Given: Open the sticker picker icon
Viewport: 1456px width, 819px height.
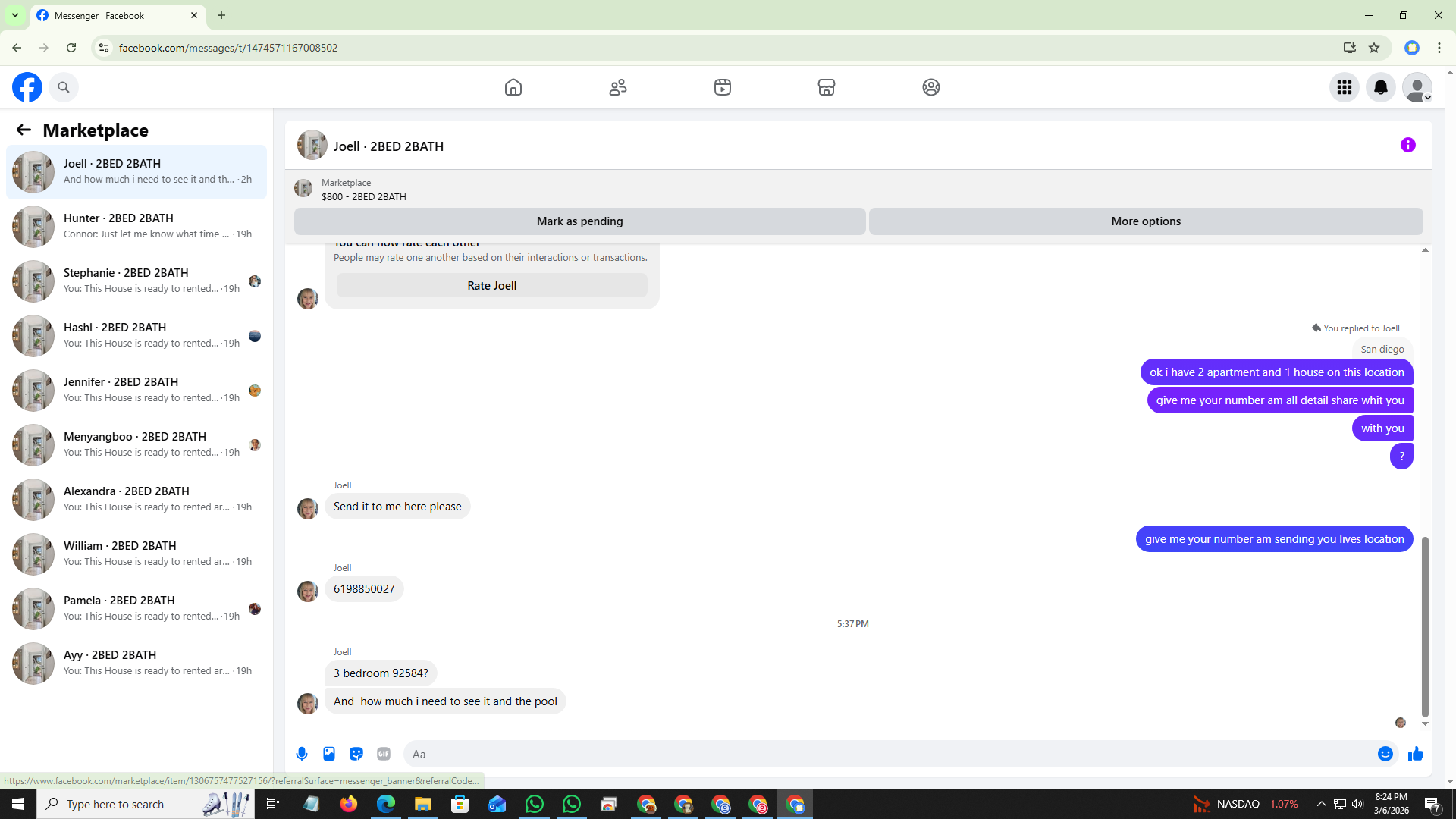Looking at the screenshot, I should click(356, 754).
